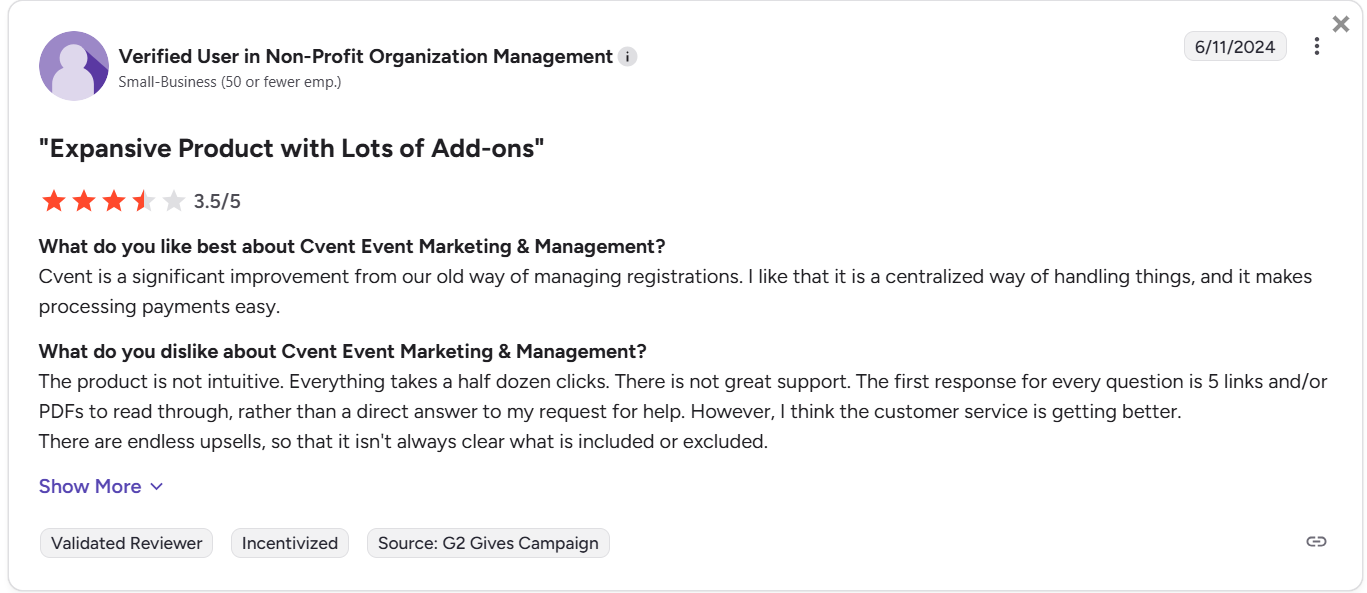Click the copy review link icon
Viewport: 1367px width, 593px height.
coord(1316,542)
